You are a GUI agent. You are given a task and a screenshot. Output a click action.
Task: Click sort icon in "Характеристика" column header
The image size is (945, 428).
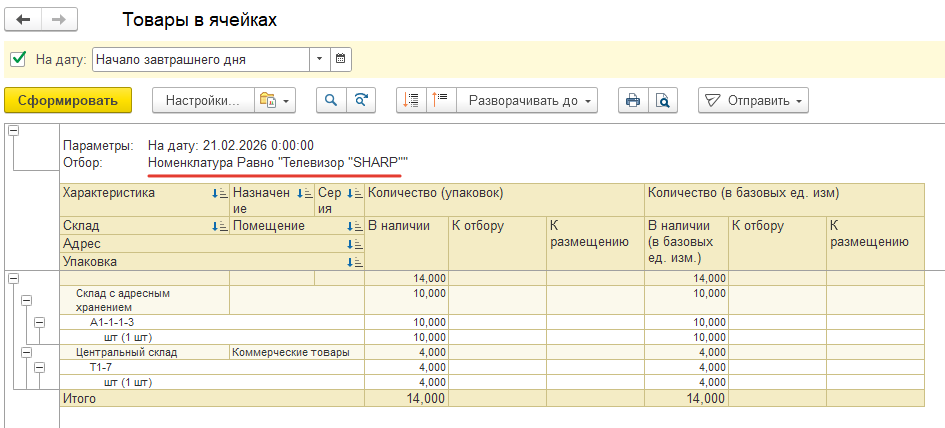(220, 194)
